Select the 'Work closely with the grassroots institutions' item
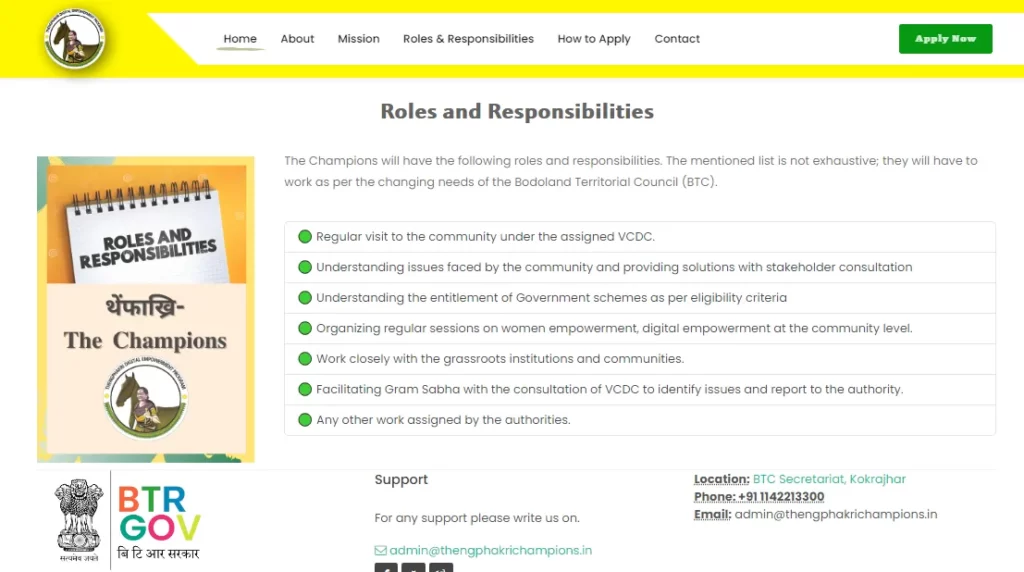The width and height of the screenshot is (1024, 572). [640, 358]
